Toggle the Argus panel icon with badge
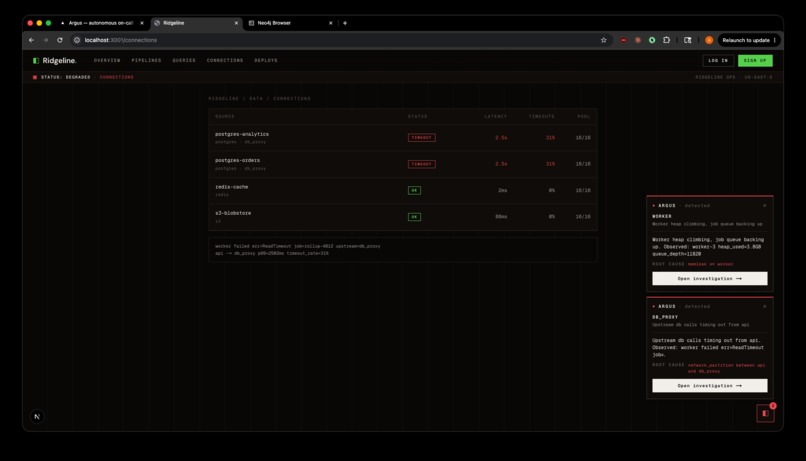Screen dimensions: 806x461 click(x=765, y=413)
